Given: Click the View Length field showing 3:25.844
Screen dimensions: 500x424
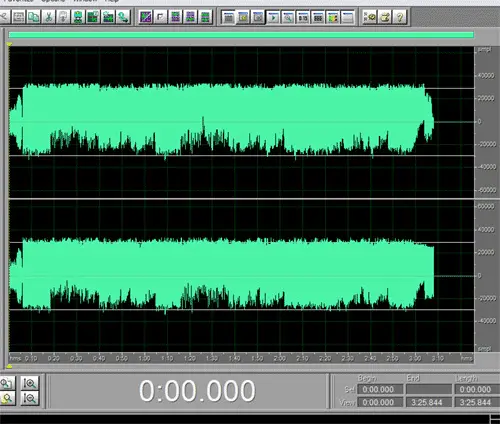Looking at the screenshot, I should (477, 402).
